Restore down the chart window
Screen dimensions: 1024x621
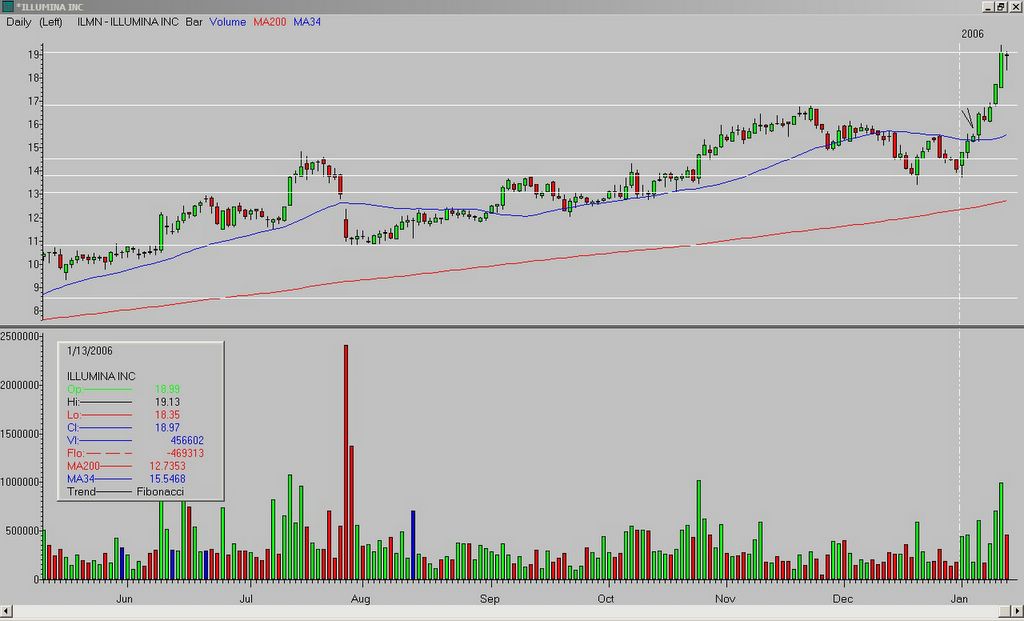pyautogui.click(x=999, y=7)
